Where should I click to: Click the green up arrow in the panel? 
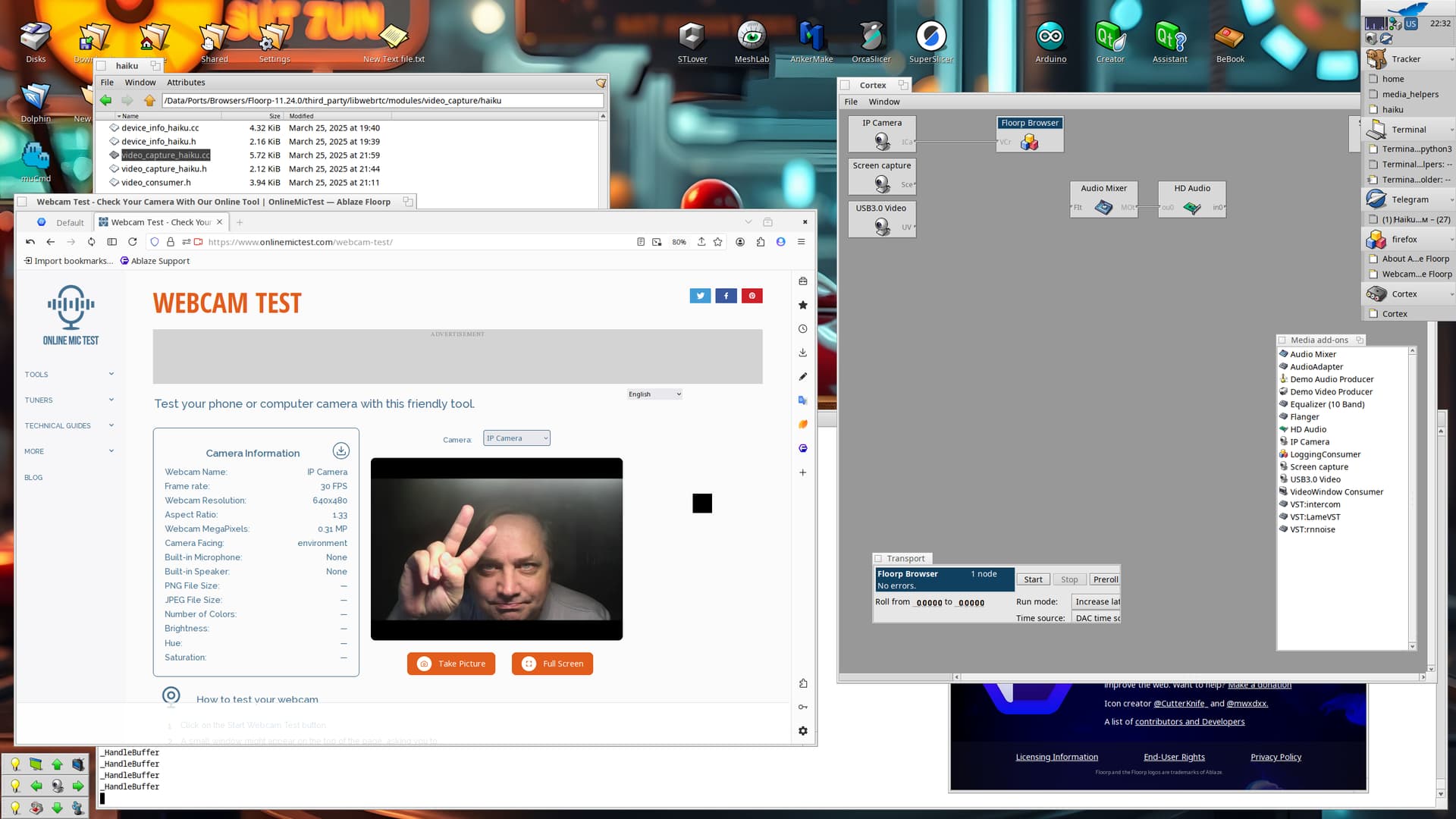point(57,764)
